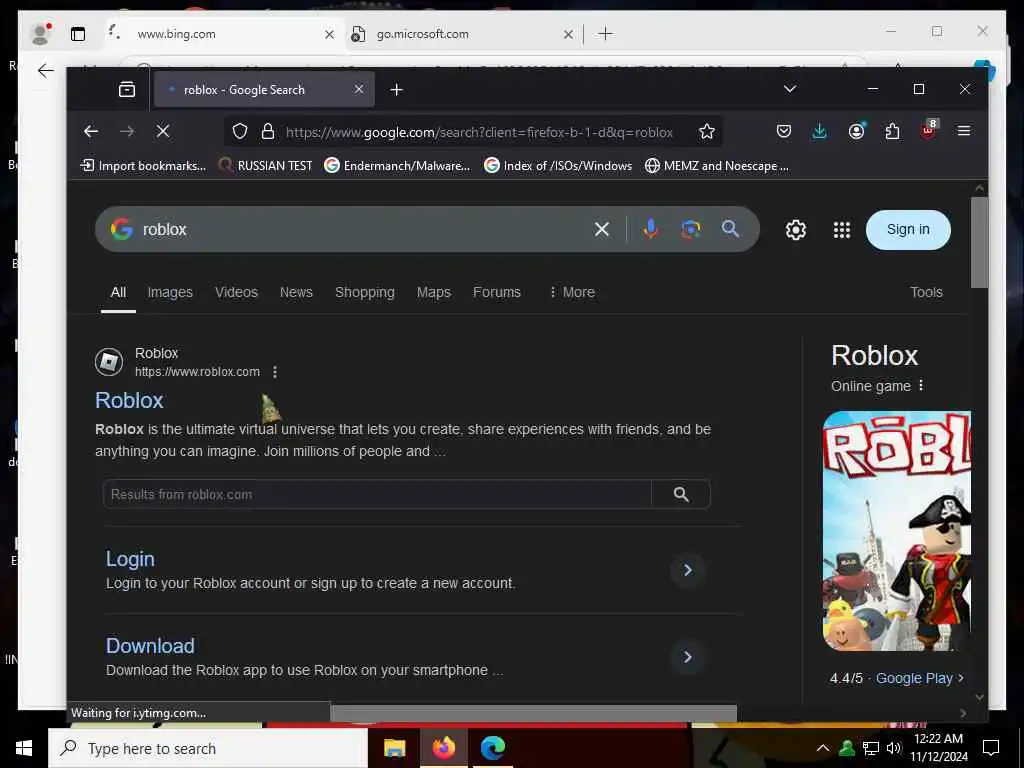Viewport: 1024px width, 768px height.
Task: Open the Login sitelink
Action: coord(131,559)
